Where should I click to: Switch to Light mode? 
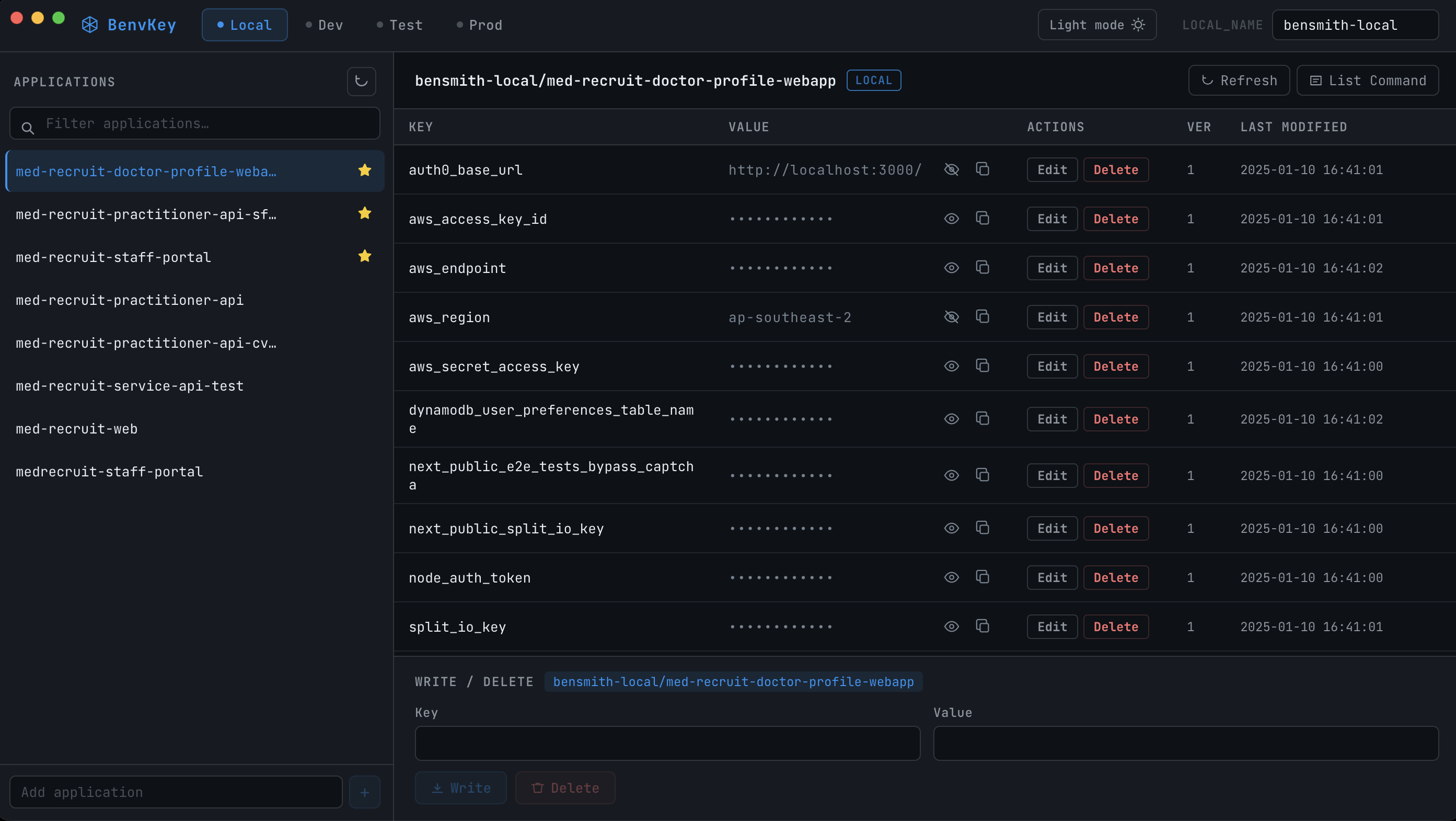coord(1096,25)
